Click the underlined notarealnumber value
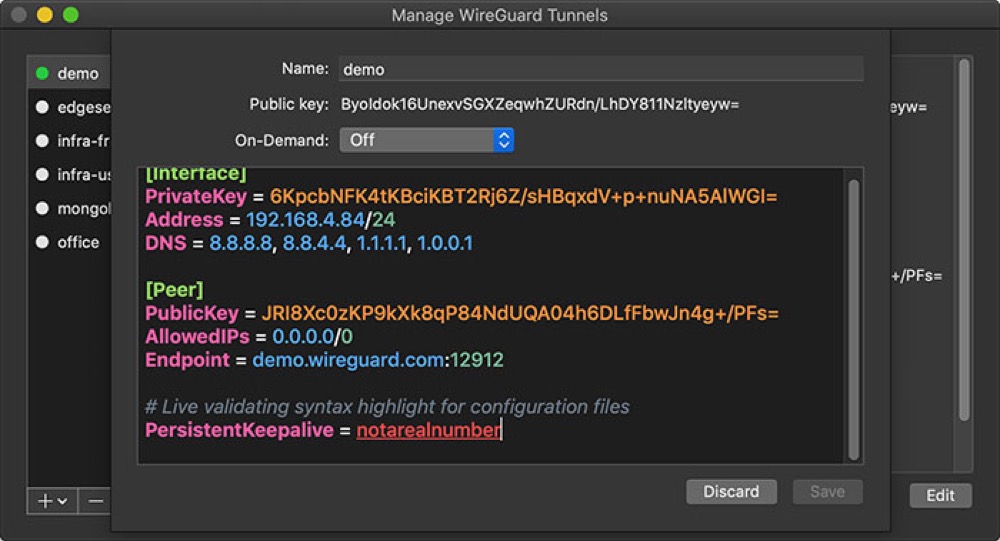 pos(428,431)
